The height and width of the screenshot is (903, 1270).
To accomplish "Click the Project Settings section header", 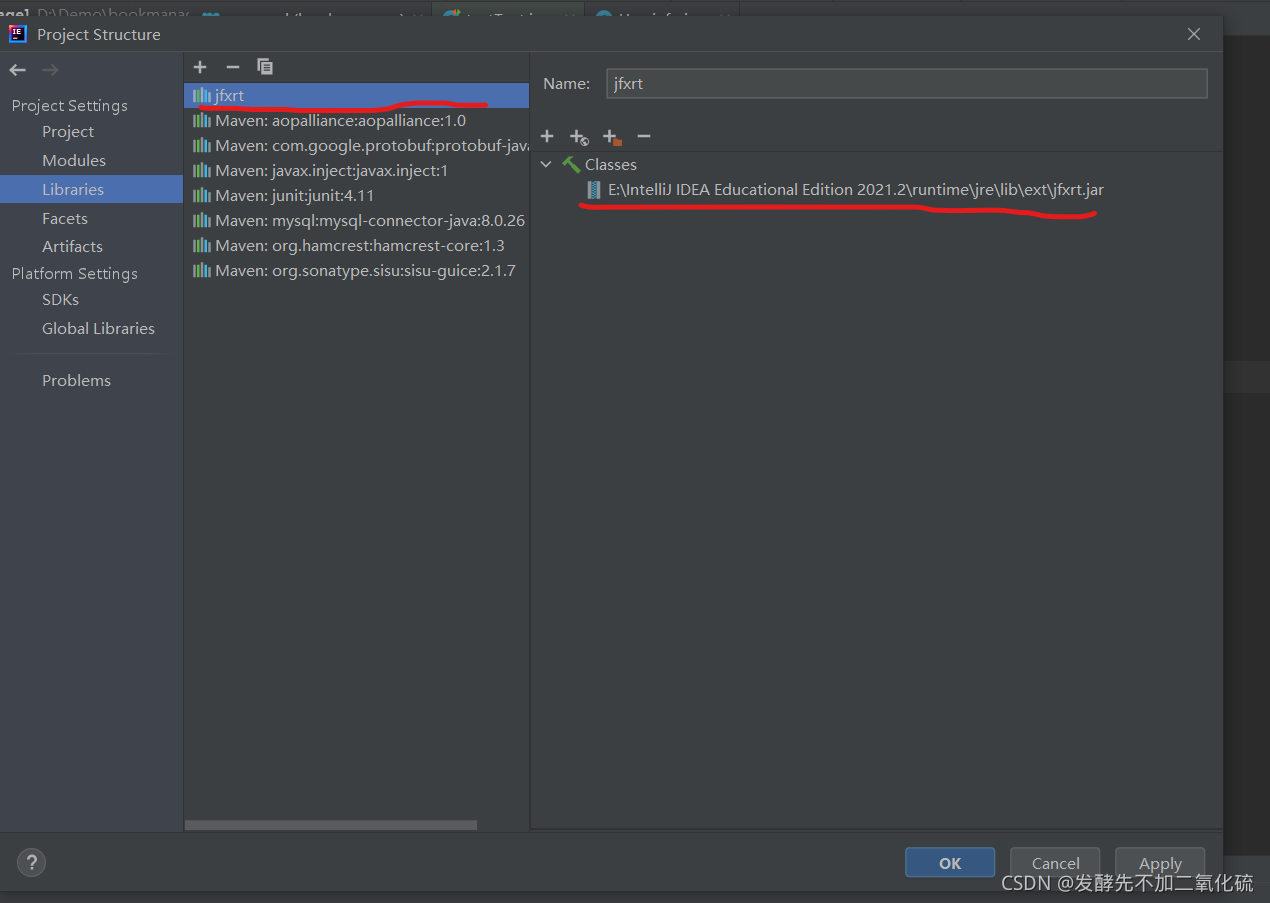I will (x=70, y=106).
